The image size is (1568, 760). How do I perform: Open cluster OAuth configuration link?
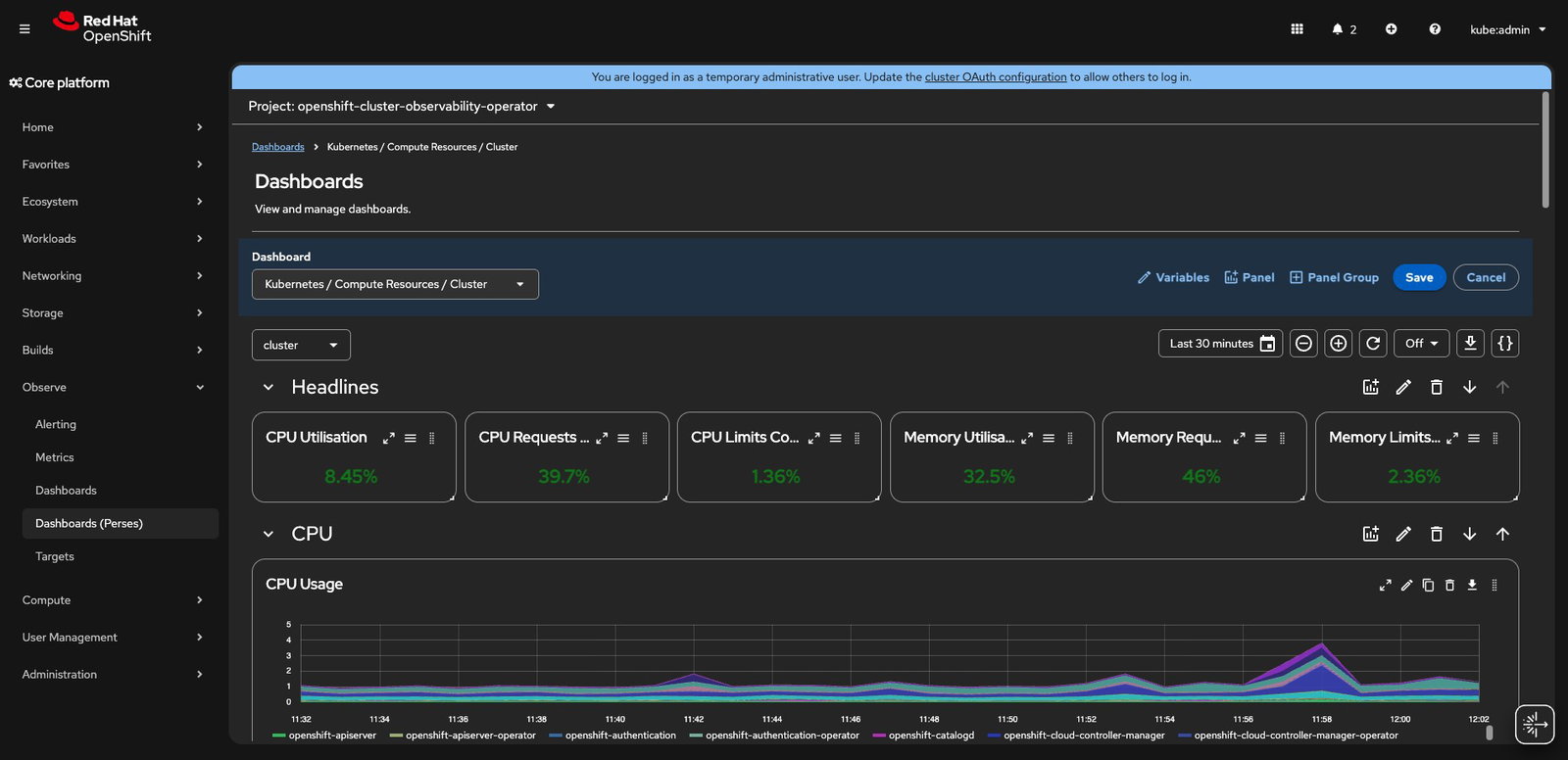996,76
